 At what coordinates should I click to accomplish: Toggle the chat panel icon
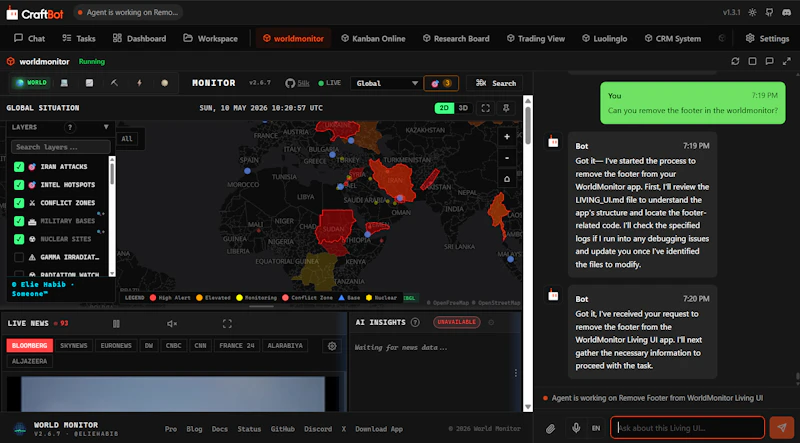pyautogui.click(x=769, y=61)
